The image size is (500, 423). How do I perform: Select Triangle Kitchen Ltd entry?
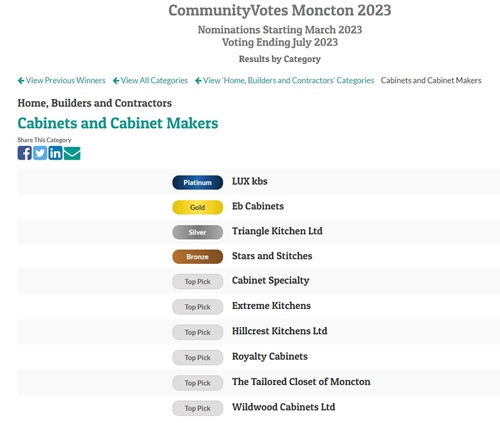coord(277,231)
